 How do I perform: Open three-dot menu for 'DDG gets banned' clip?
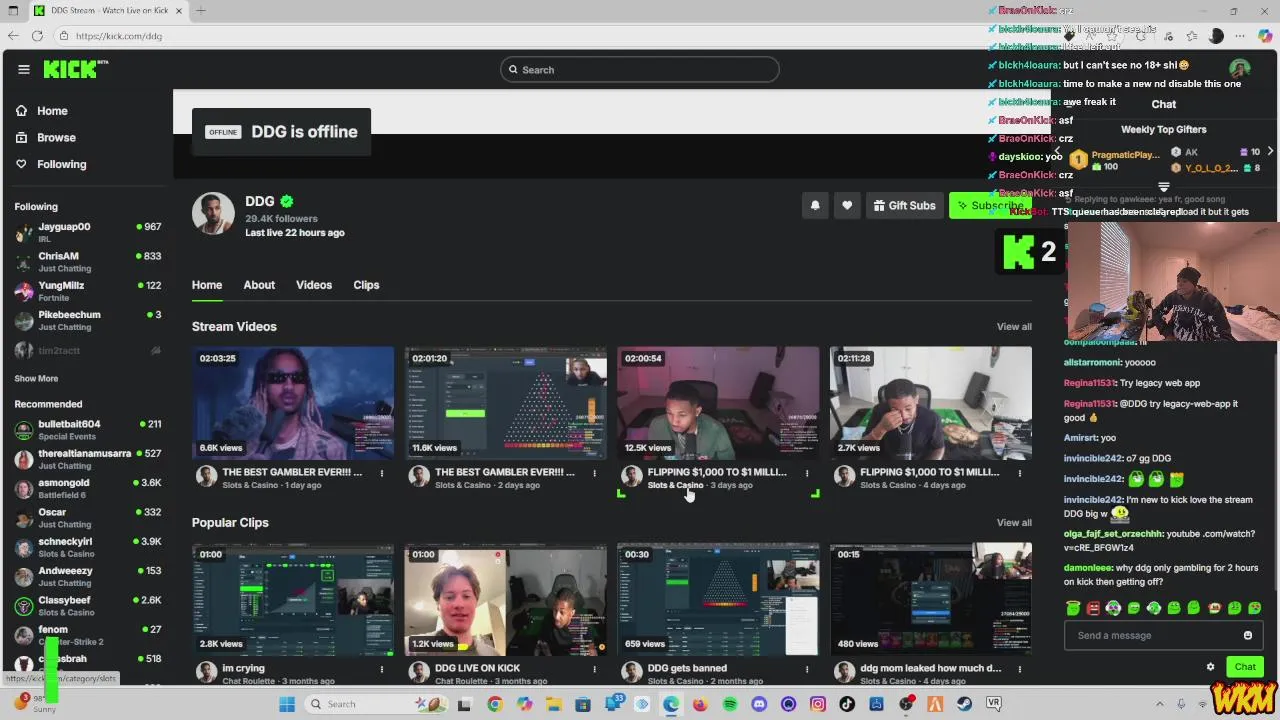pos(807,669)
